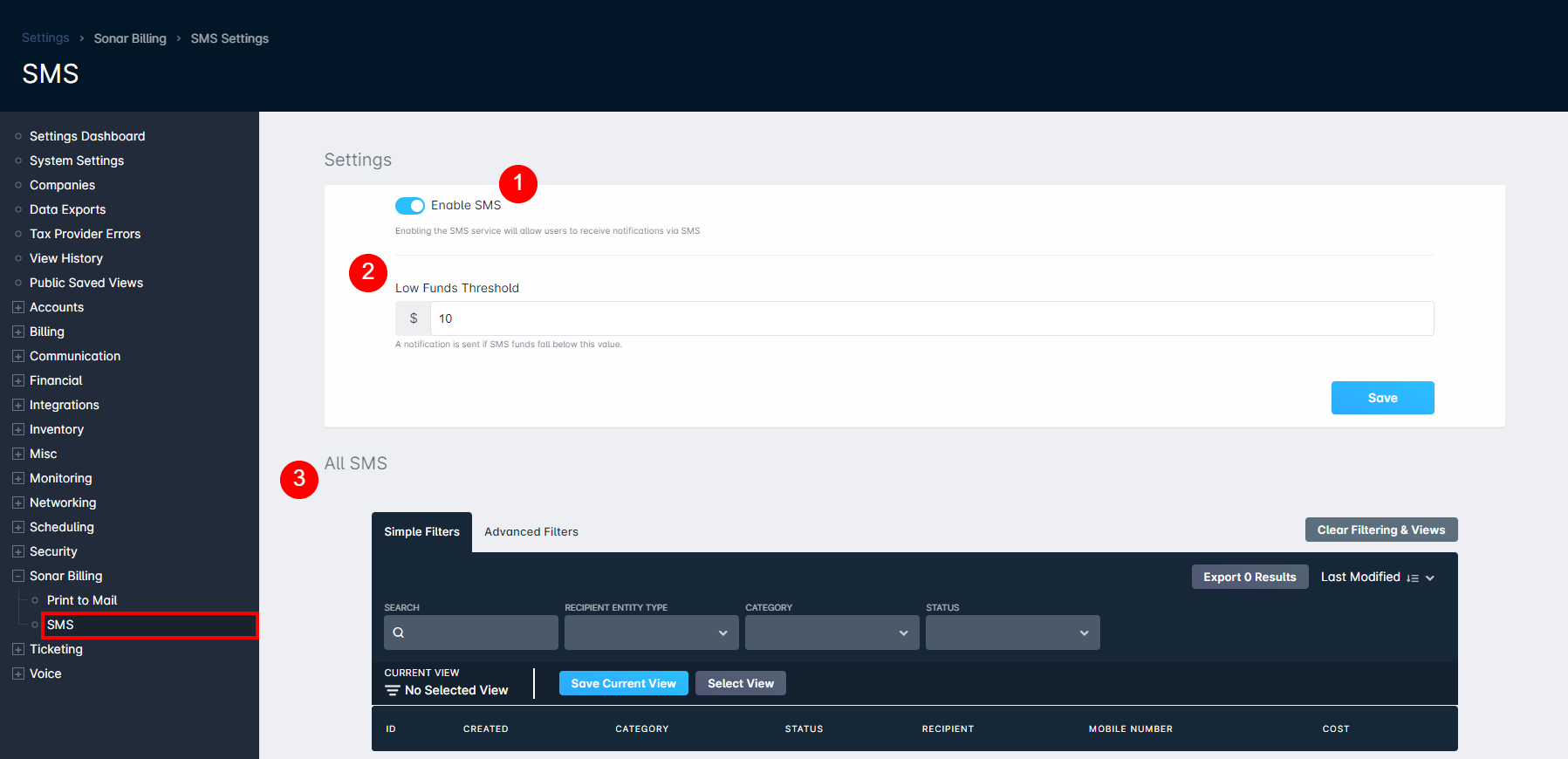Open the Recipient Entity Type dropdown
This screenshot has height=759, width=1568.
click(x=651, y=632)
